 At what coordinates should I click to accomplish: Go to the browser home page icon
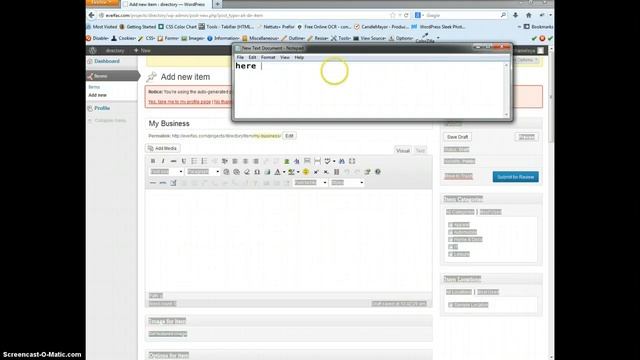[x=529, y=15]
